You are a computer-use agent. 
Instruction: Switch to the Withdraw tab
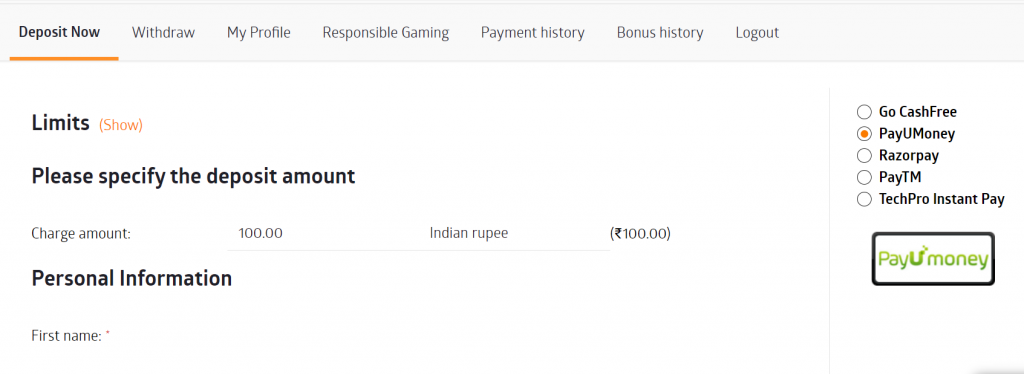pos(163,33)
